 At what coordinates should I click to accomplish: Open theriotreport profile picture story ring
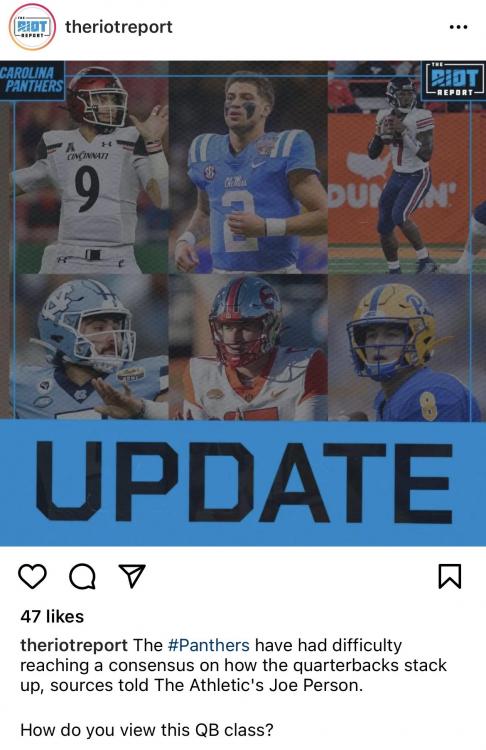pyautogui.click(x=32, y=27)
